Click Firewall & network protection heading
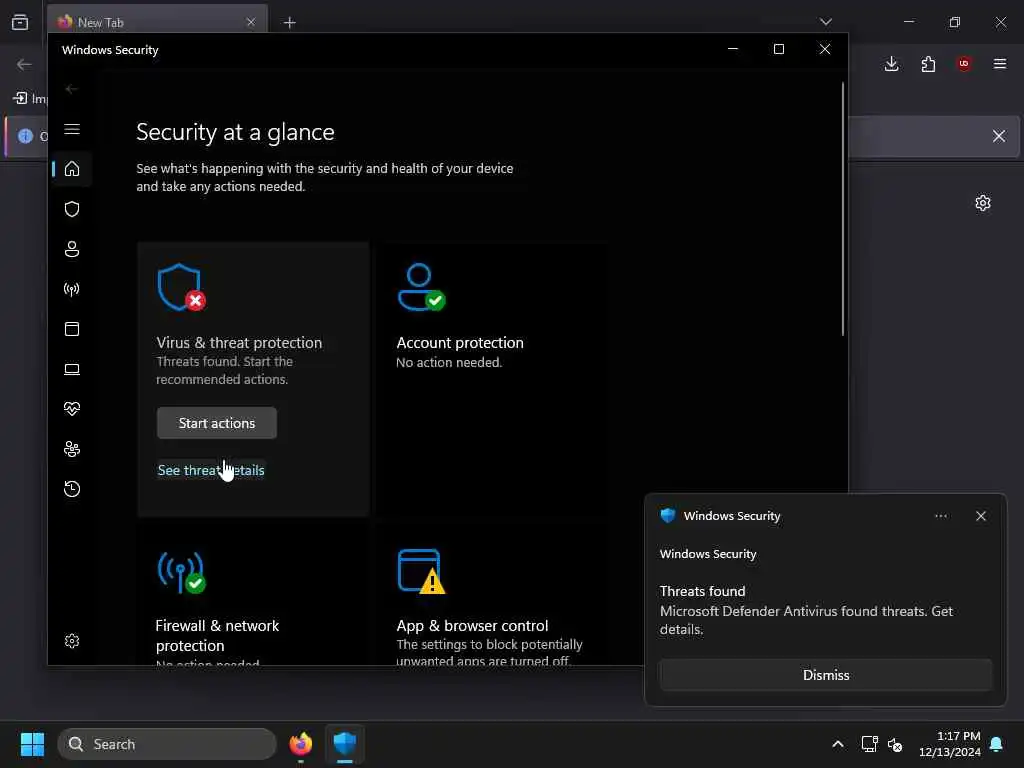 tap(217, 635)
